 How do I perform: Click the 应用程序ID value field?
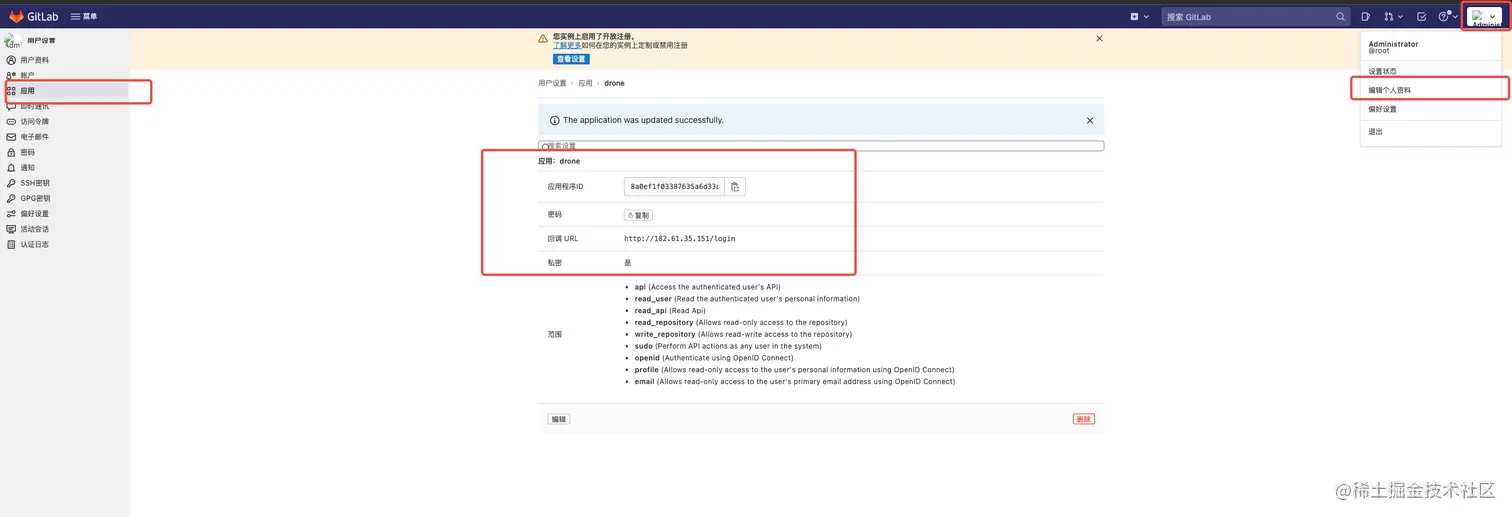coord(674,187)
